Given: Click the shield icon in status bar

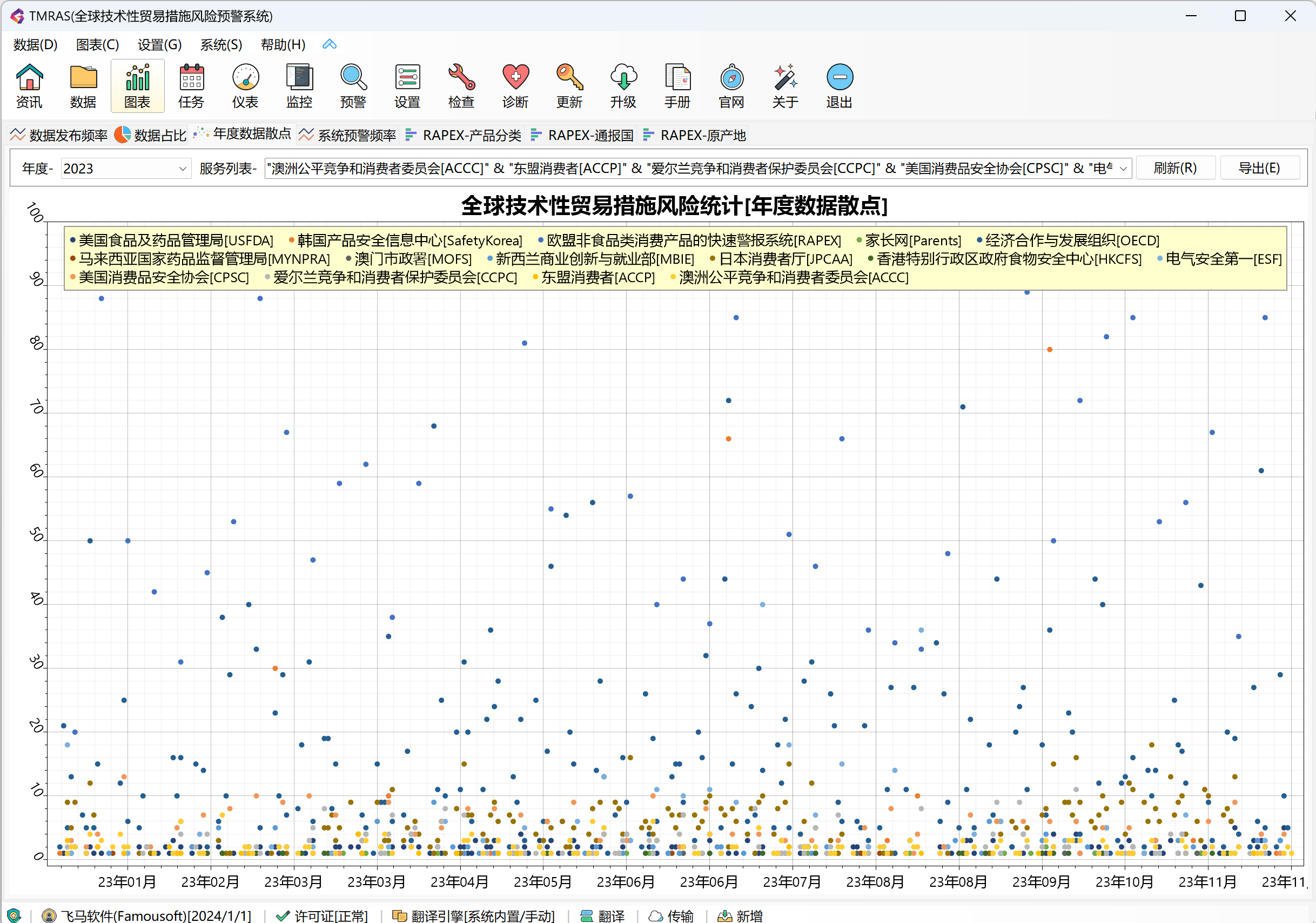Looking at the screenshot, I should (14, 915).
